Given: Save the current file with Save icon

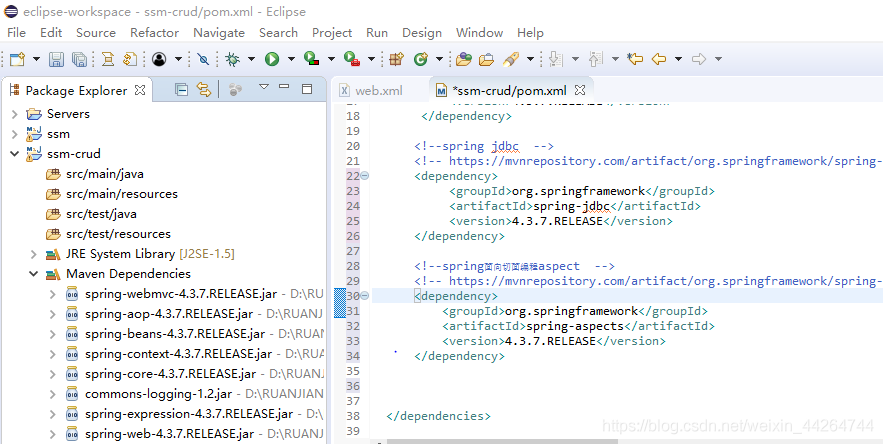Looking at the screenshot, I should pos(56,59).
